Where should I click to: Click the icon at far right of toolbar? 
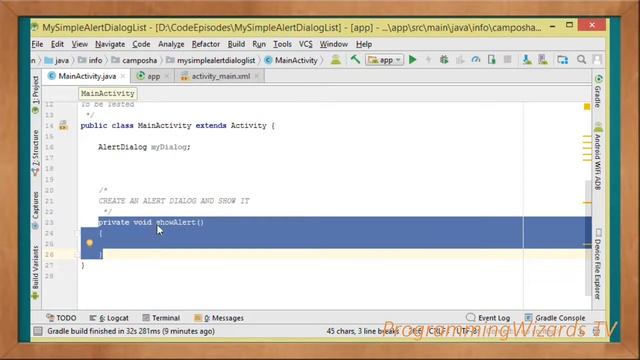(597, 60)
